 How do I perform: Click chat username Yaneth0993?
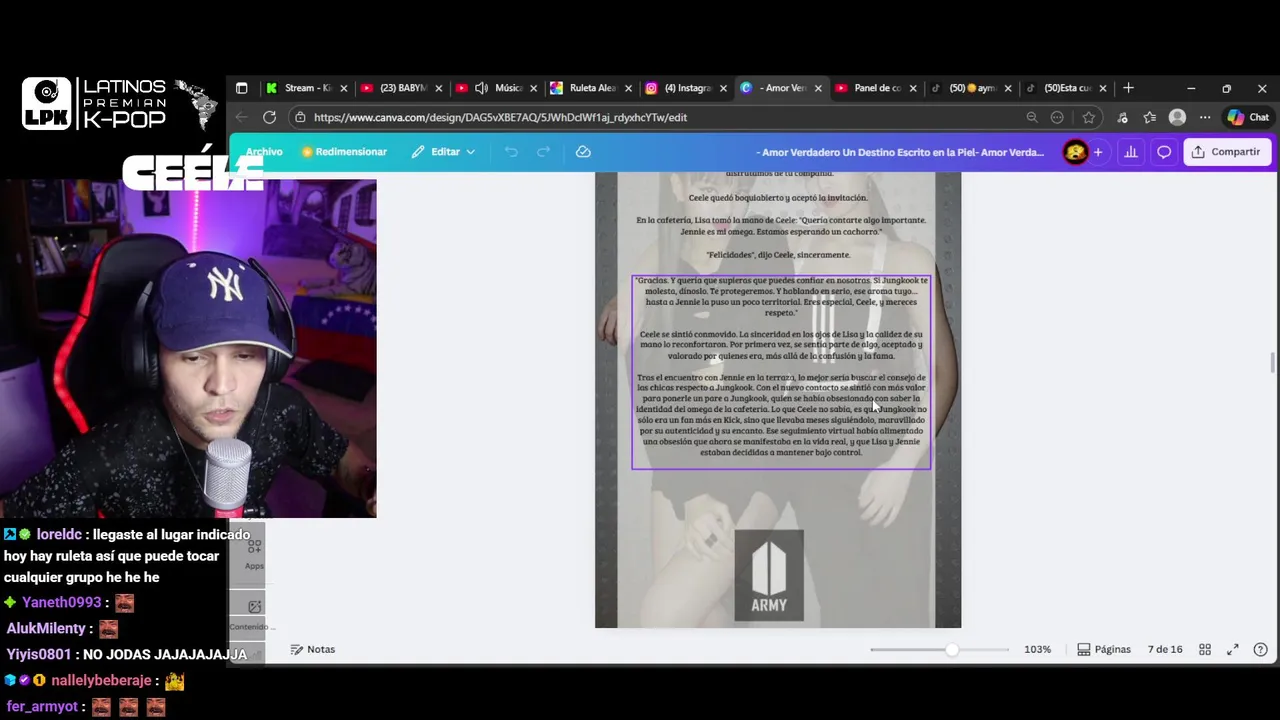pos(62,602)
